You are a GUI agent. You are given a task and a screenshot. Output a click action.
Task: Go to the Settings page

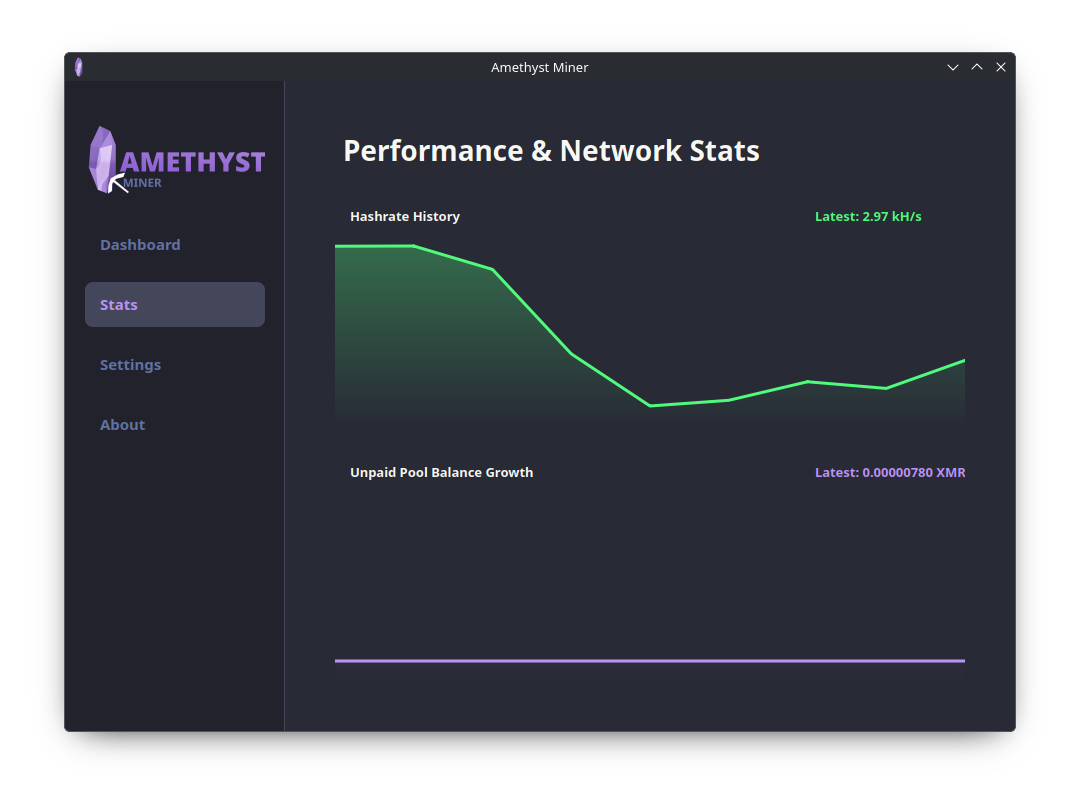pos(130,364)
